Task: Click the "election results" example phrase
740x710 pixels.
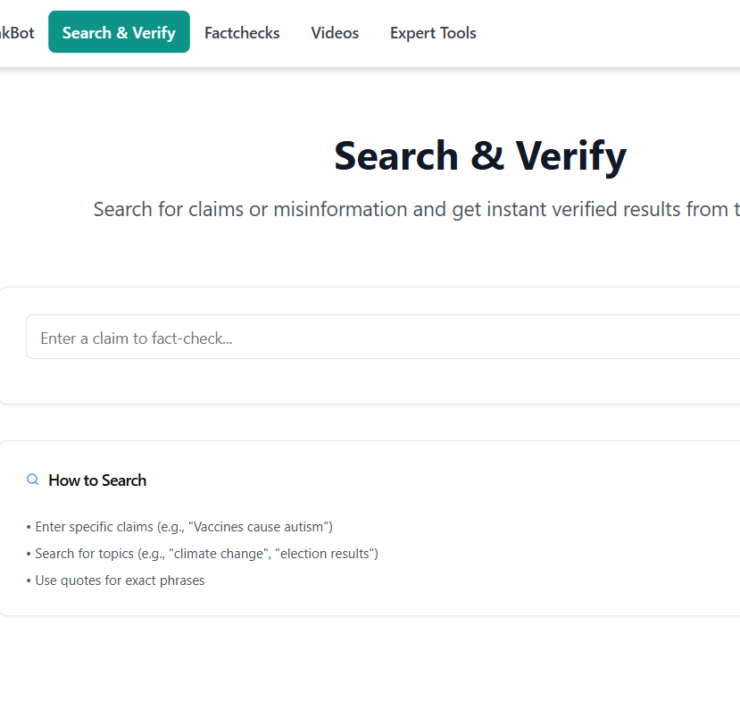Action: click(325, 553)
